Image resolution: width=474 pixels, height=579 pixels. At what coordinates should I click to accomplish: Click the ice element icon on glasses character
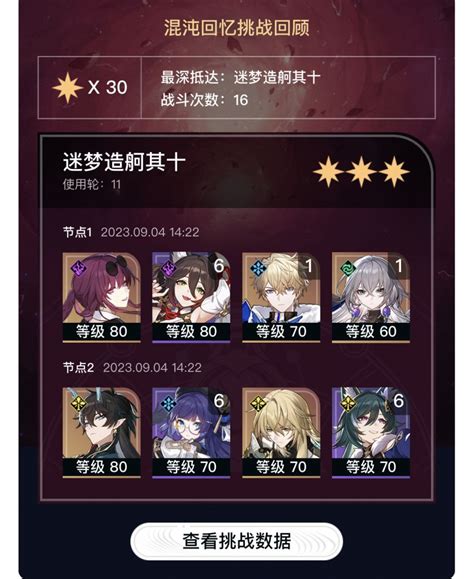[168, 403]
